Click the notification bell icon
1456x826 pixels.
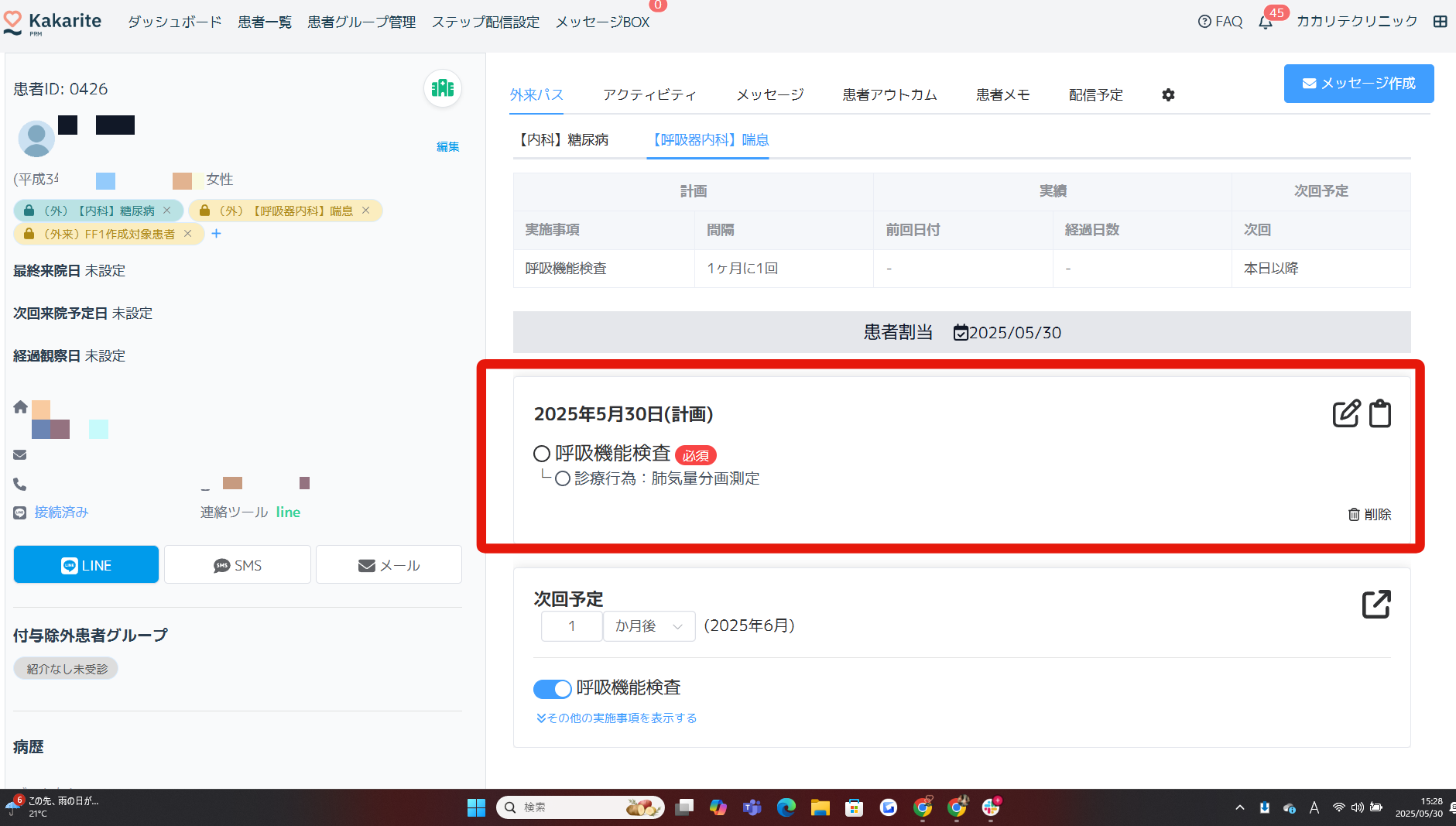1266,22
